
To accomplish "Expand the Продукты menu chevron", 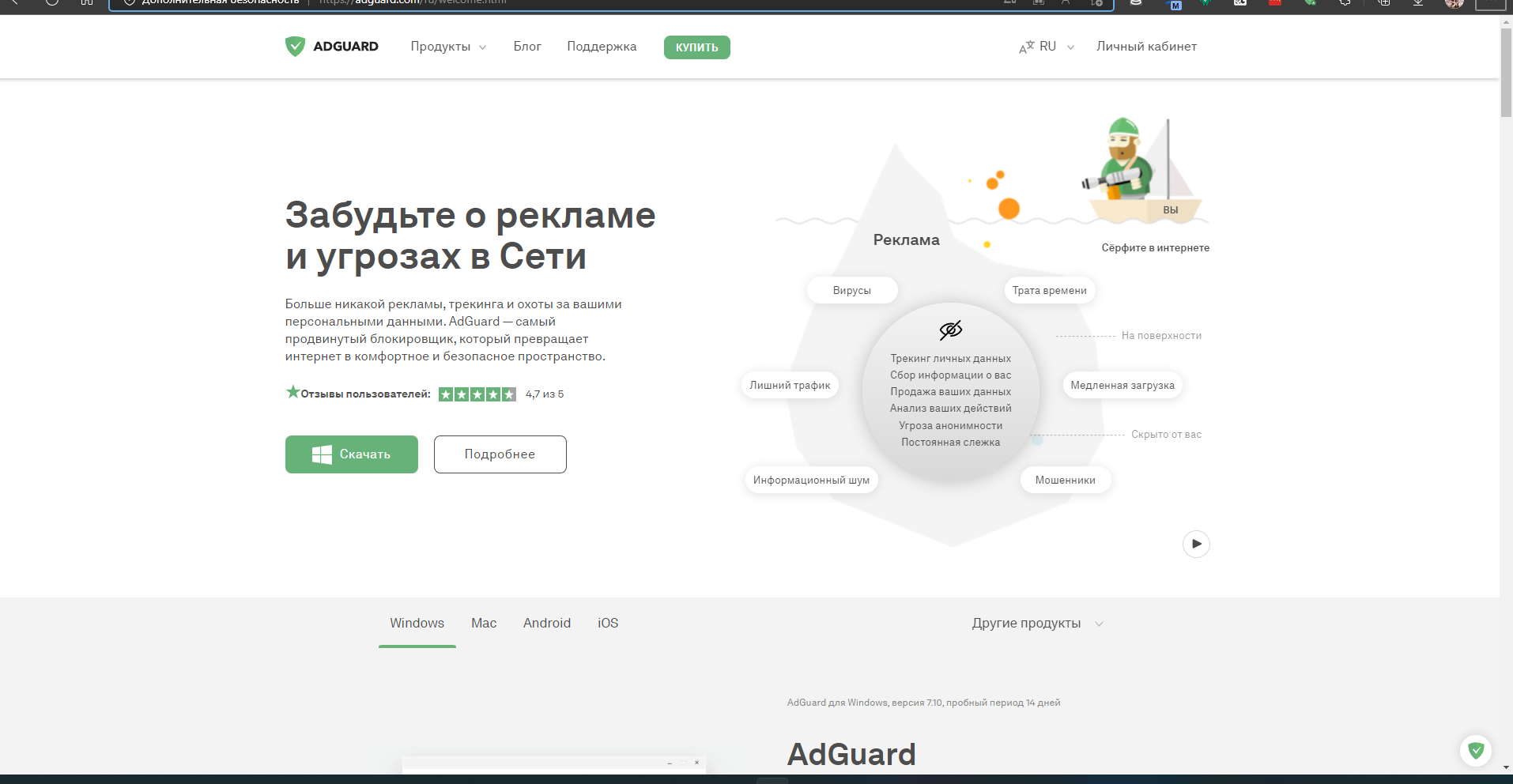I will coord(481,47).
